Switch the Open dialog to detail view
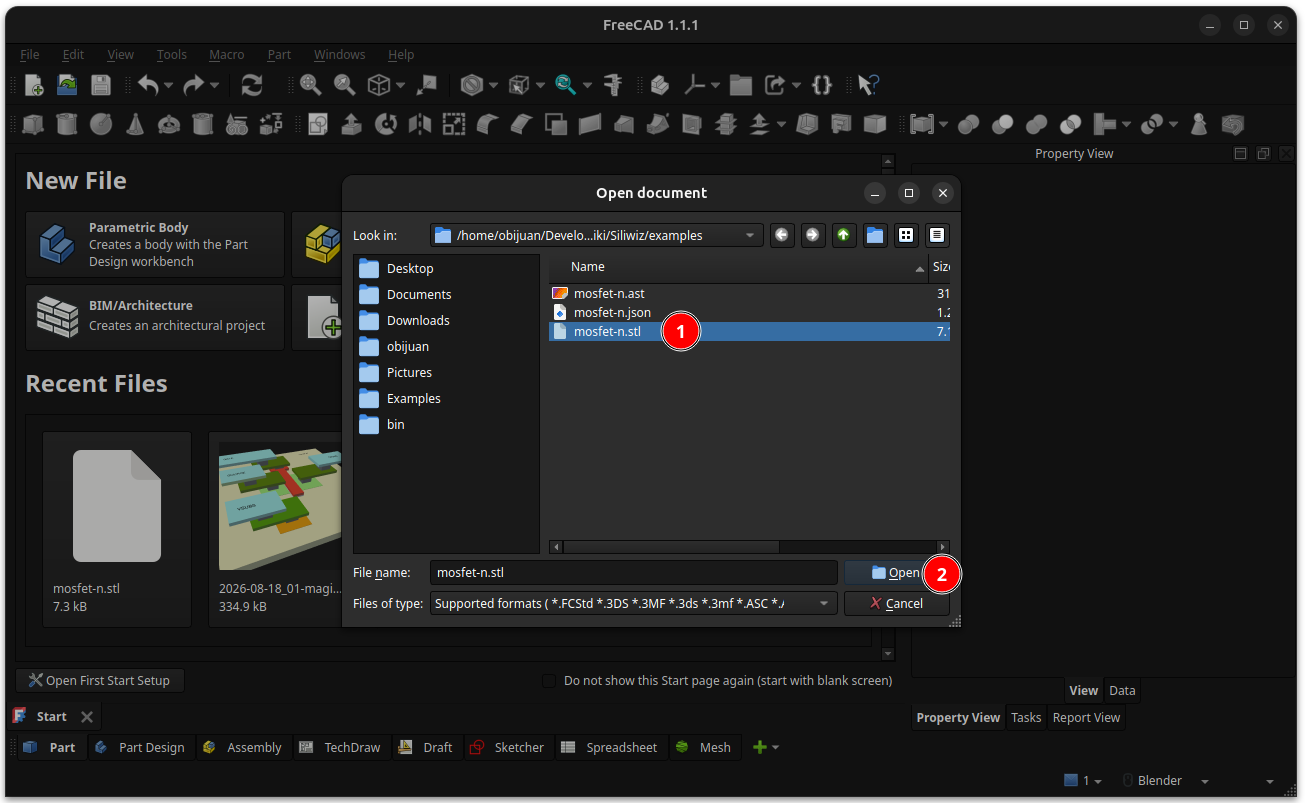Viewport: 1305px width, 803px height. tap(937, 235)
